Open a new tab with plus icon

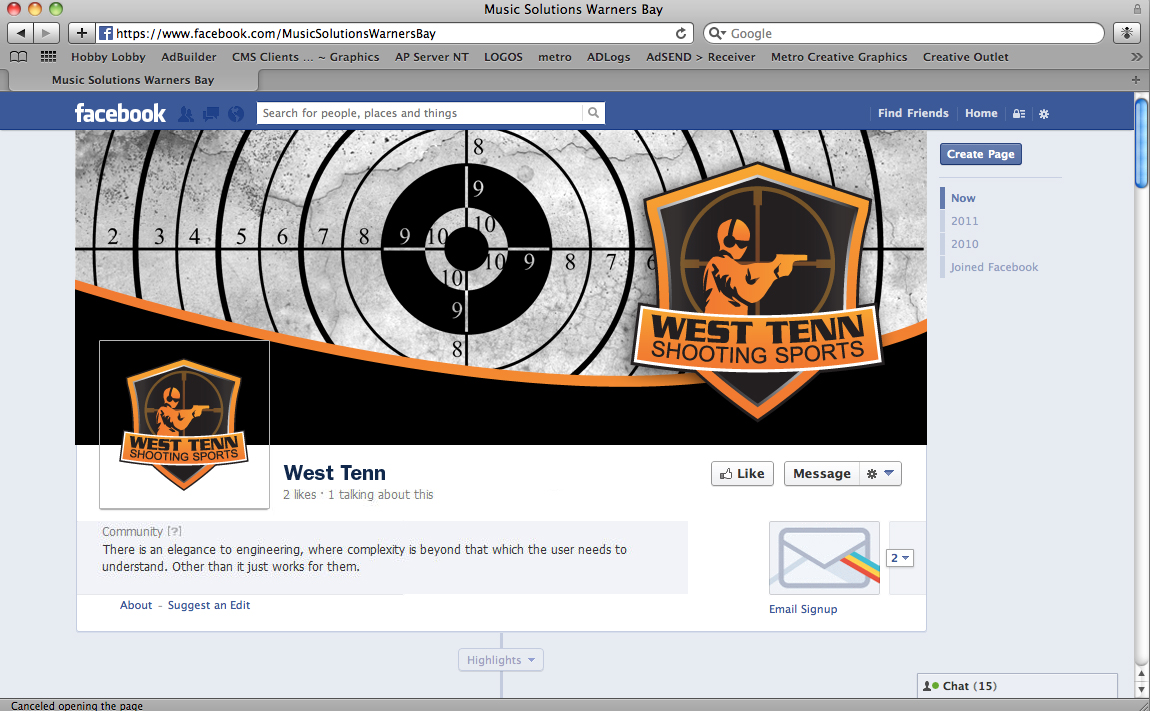1135,79
